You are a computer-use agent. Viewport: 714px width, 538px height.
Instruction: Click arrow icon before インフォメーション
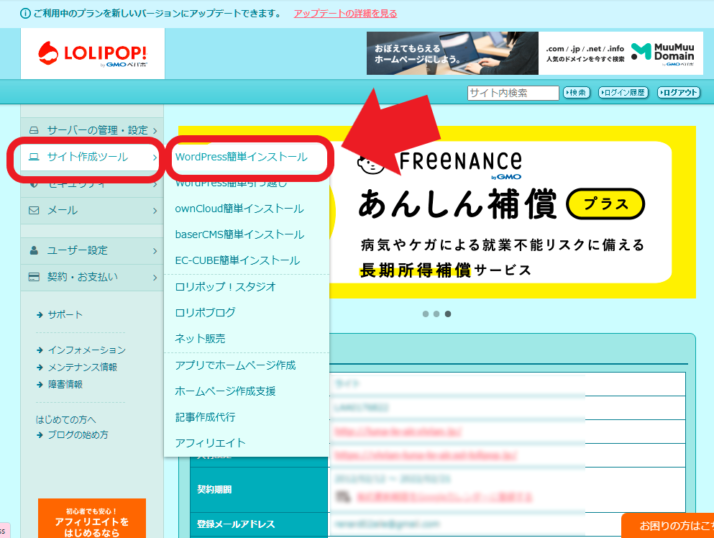(40, 350)
